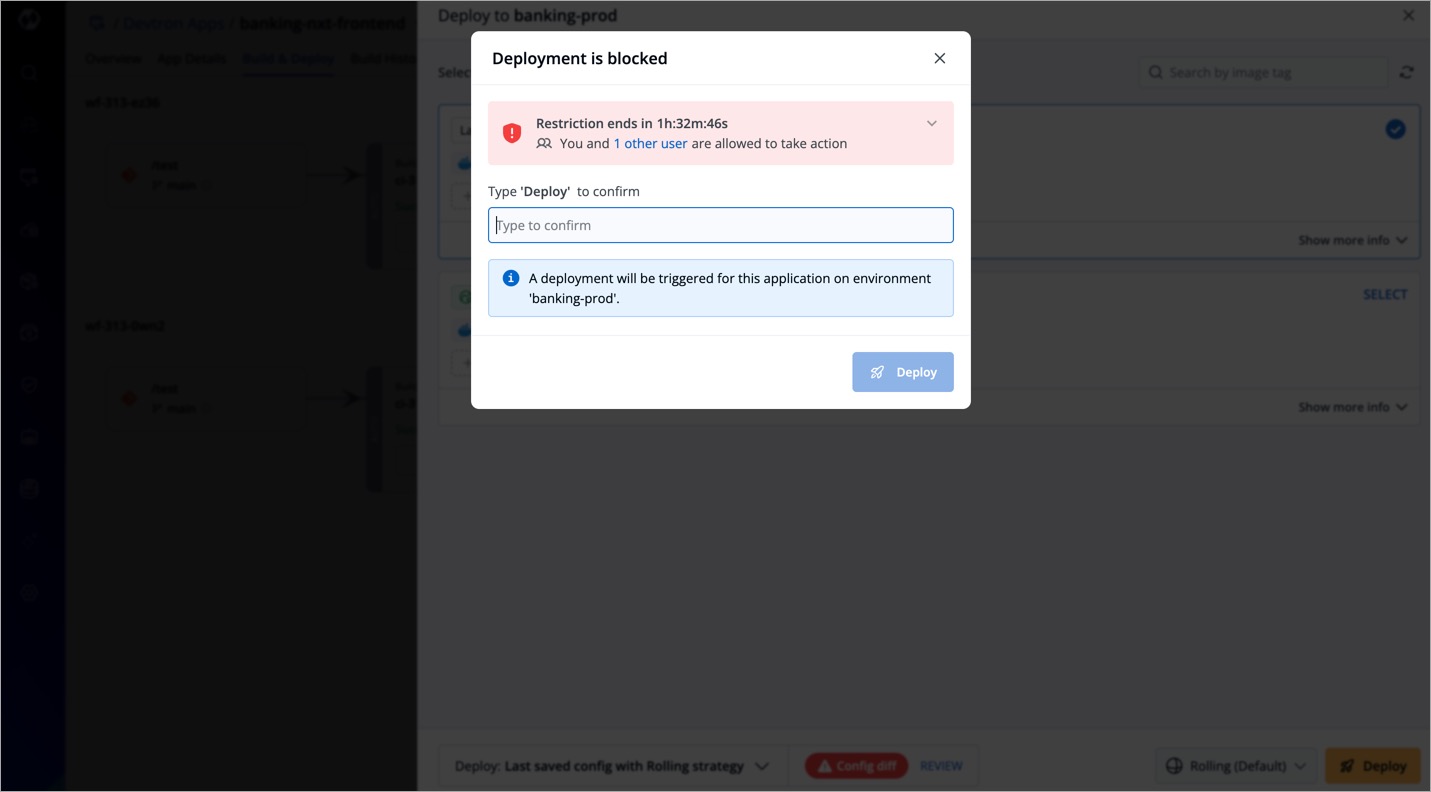The width and height of the screenshot is (1431, 792).
Task: Click SELECT on the second image
Action: coord(1385,294)
